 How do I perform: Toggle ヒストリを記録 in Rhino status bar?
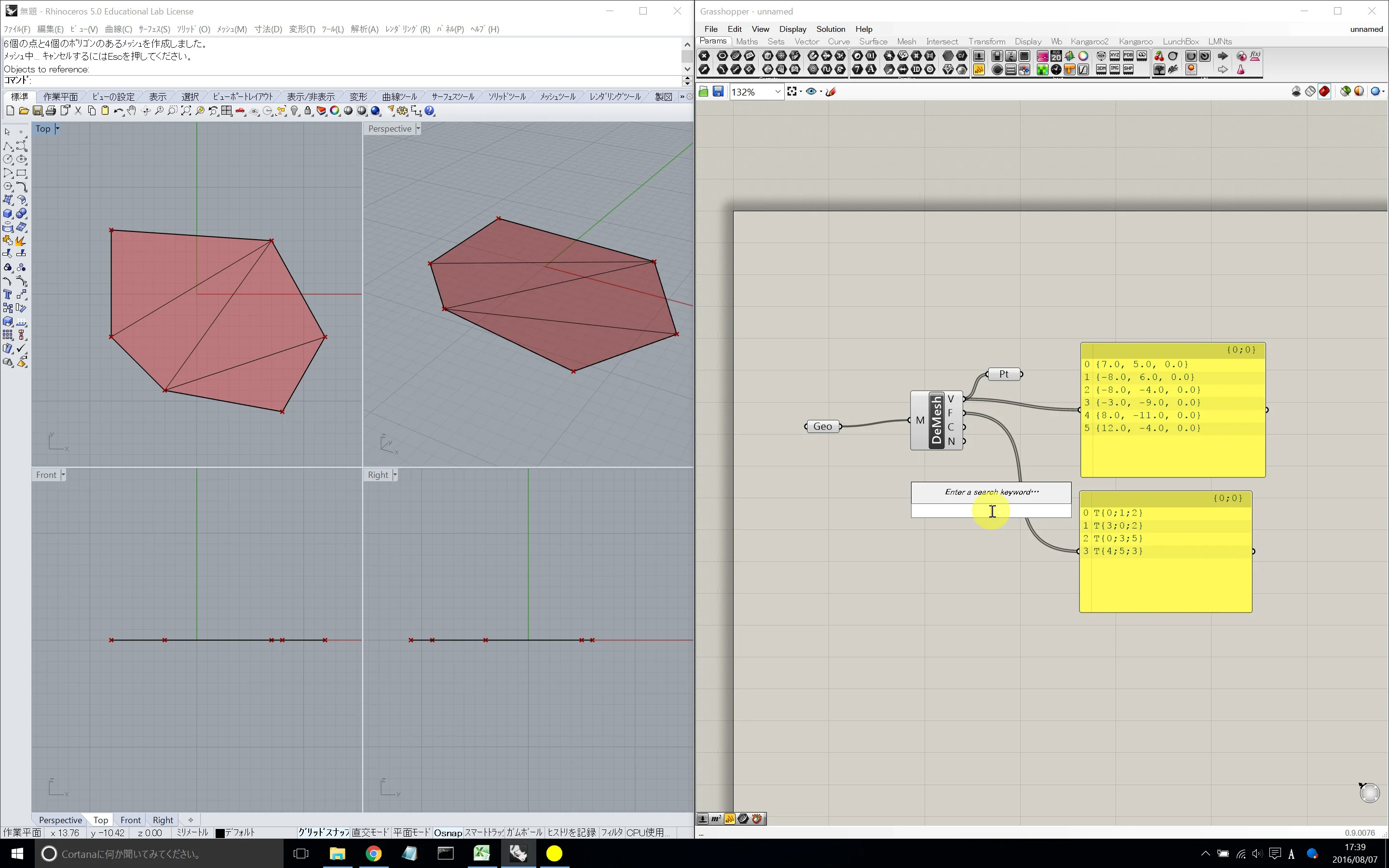(x=571, y=832)
